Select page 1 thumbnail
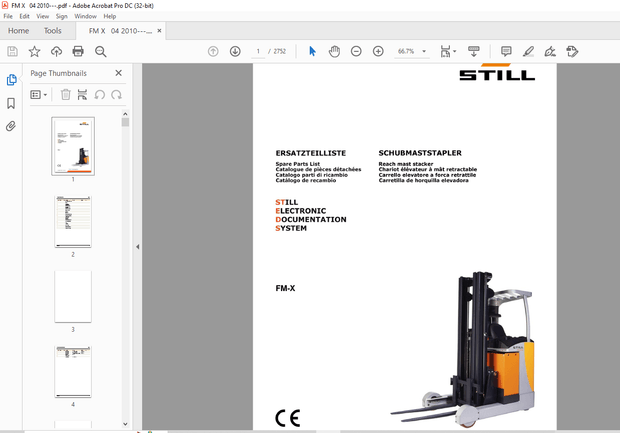Viewport: 620px width, 433px height. (73, 146)
